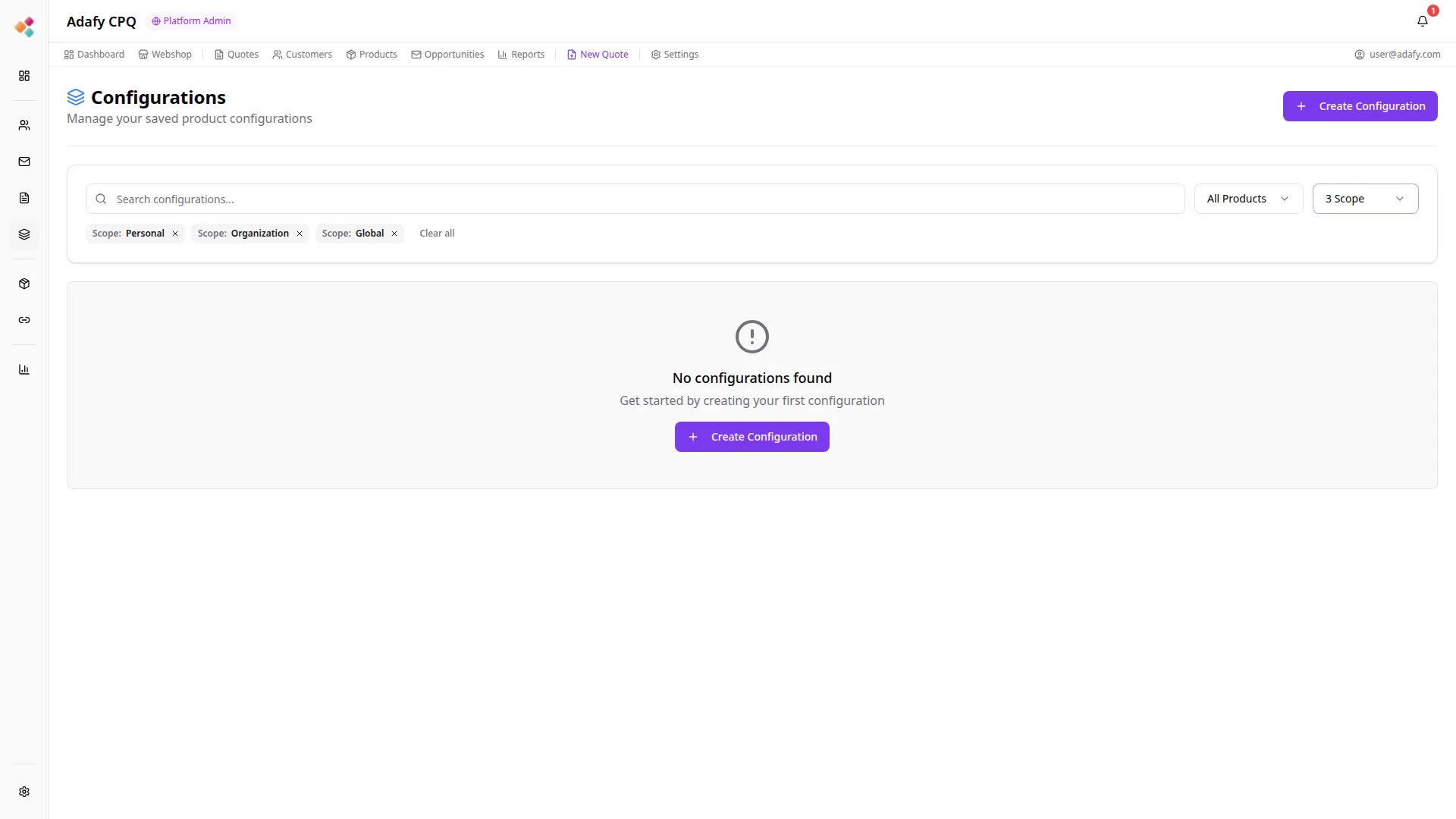Click the top-right Create Configuration button

coord(1360,106)
